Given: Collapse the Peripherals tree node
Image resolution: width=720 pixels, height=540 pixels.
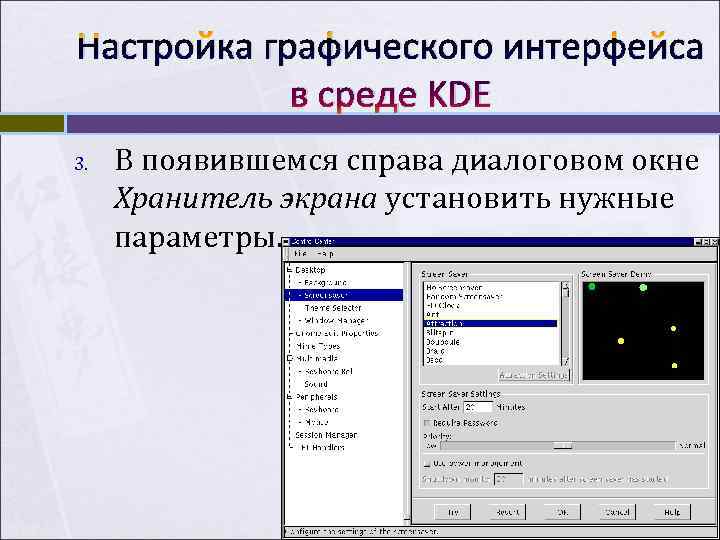Looking at the screenshot, I should click(289, 396).
